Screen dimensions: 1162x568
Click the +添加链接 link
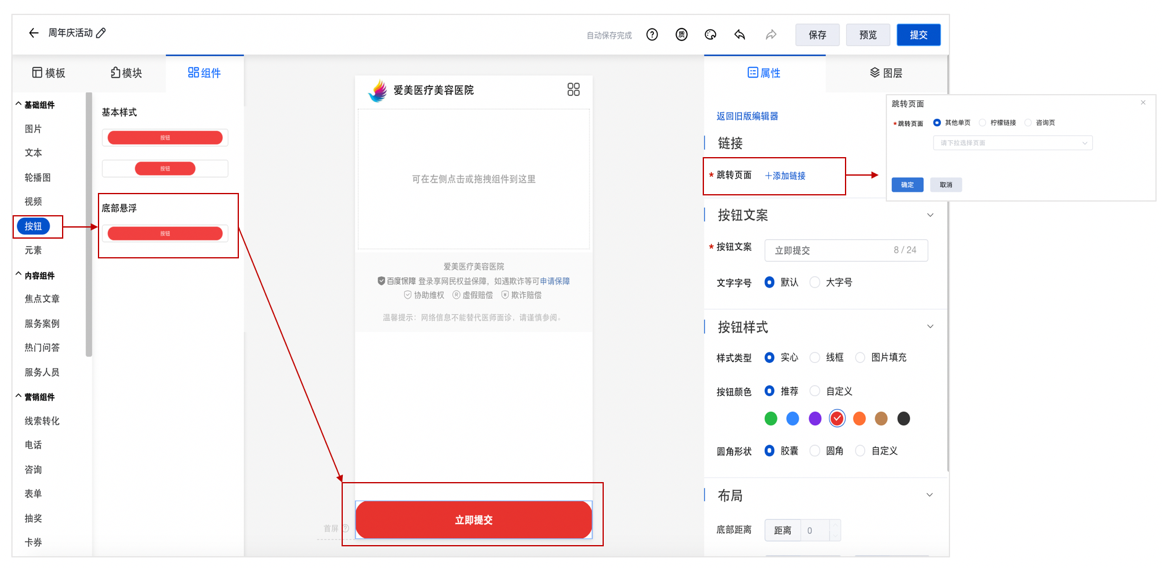pyautogui.click(x=785, y=176)
